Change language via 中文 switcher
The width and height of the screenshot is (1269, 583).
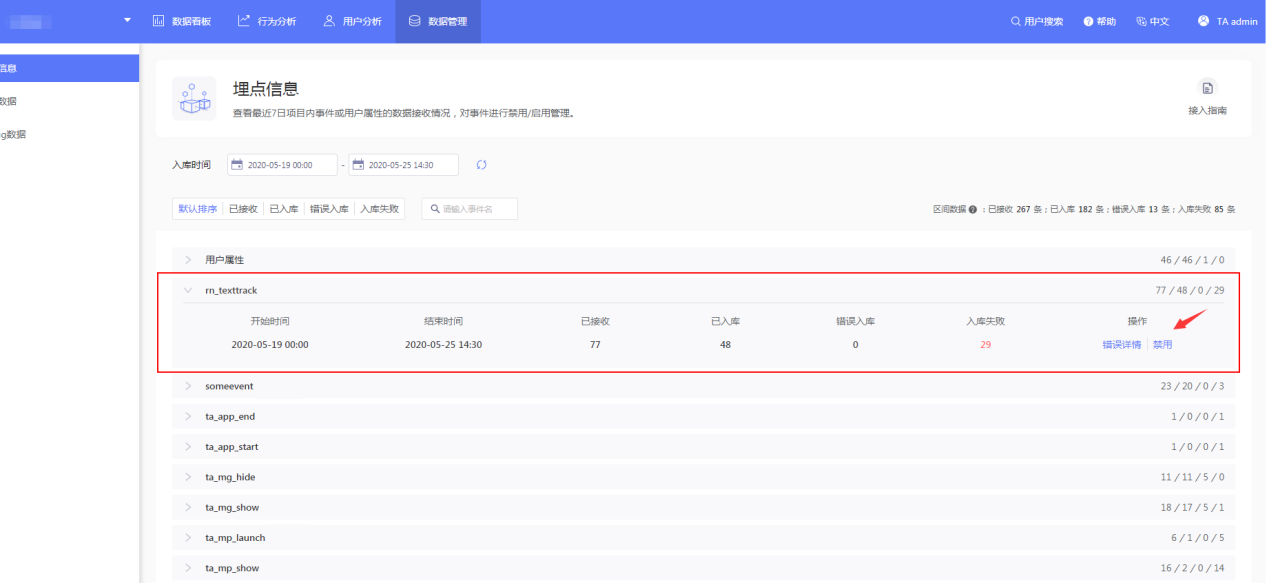pos(1153,21)
